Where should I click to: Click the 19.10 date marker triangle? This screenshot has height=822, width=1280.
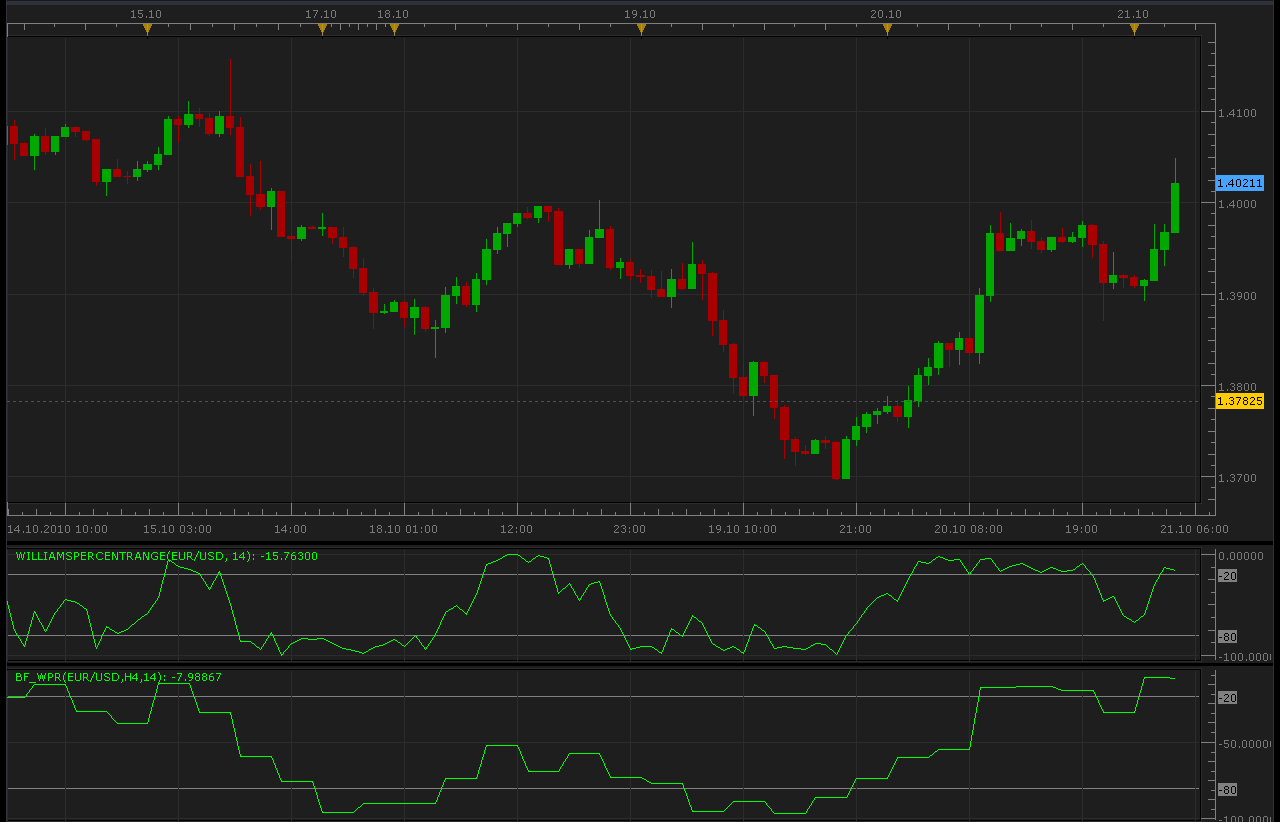click(641, 29)
